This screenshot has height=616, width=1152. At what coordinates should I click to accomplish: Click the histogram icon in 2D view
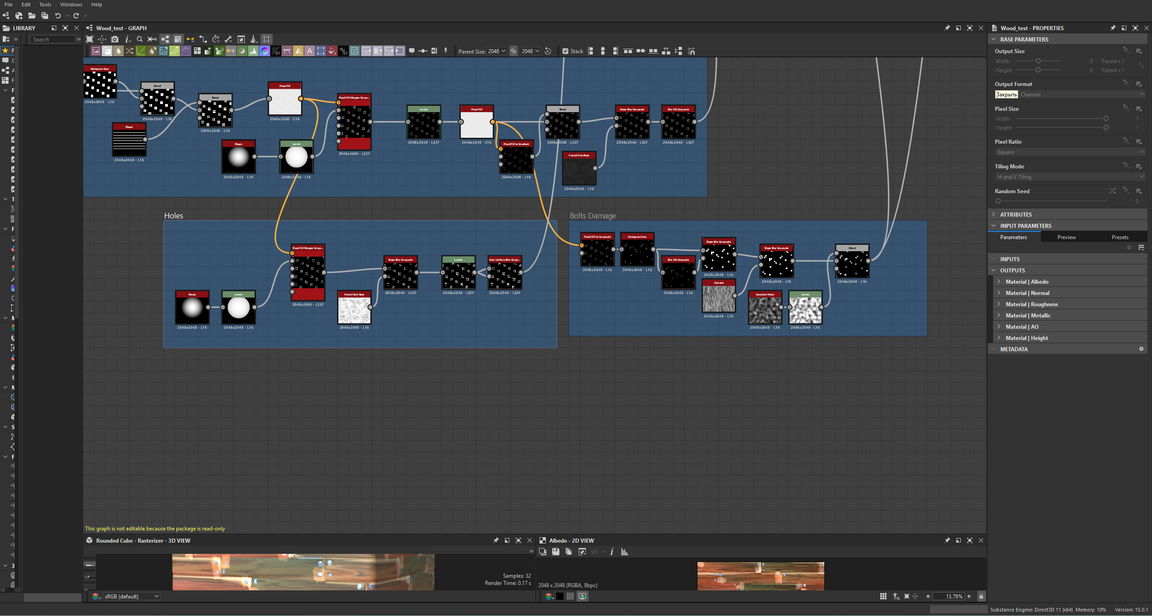click(624, 552)
